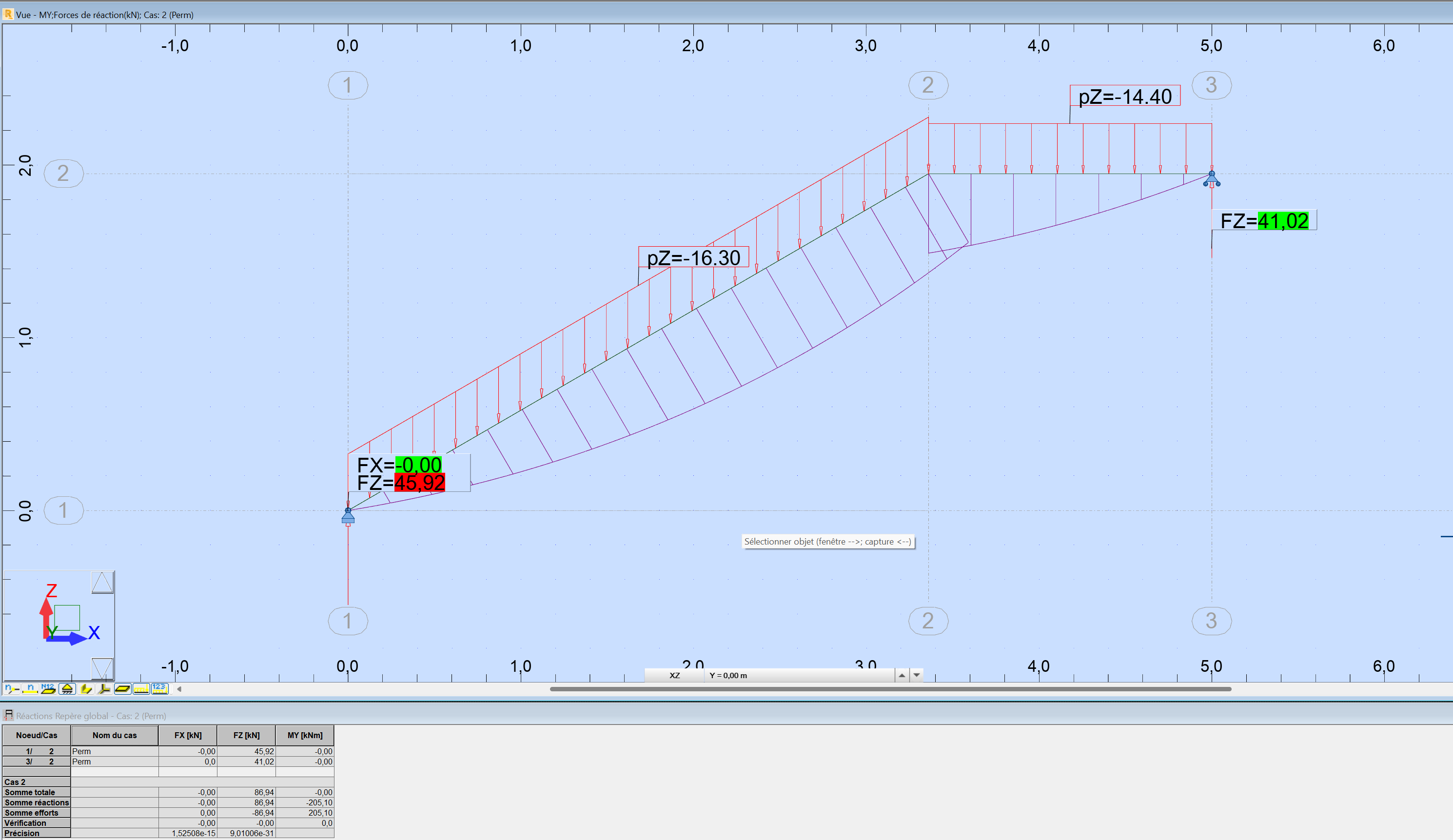1453x840 pixels.
Task: Click the up triangle on view navigator
Action: coord(102,582)
